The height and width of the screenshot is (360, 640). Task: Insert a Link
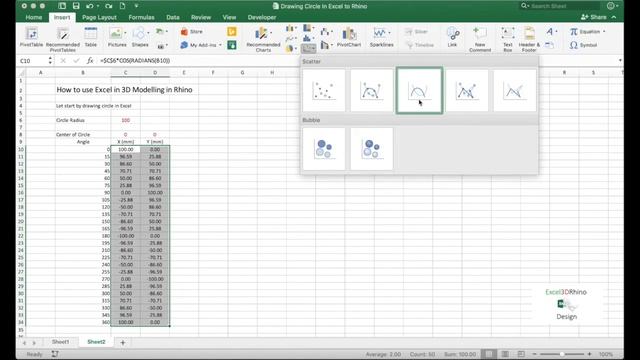(452, 38)
